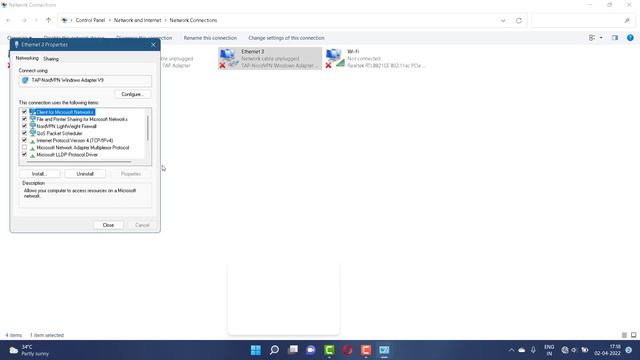Open the Help icon
Viewport: 640px width, 360px height.
tap(630, 38)
